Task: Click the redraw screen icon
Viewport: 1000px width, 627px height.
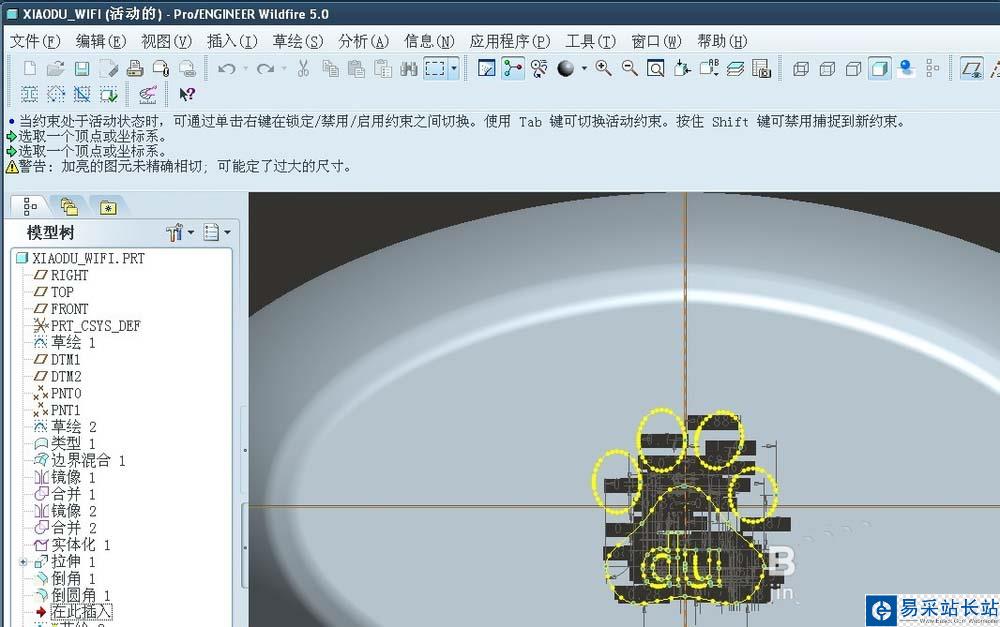Action: [487, 68]
